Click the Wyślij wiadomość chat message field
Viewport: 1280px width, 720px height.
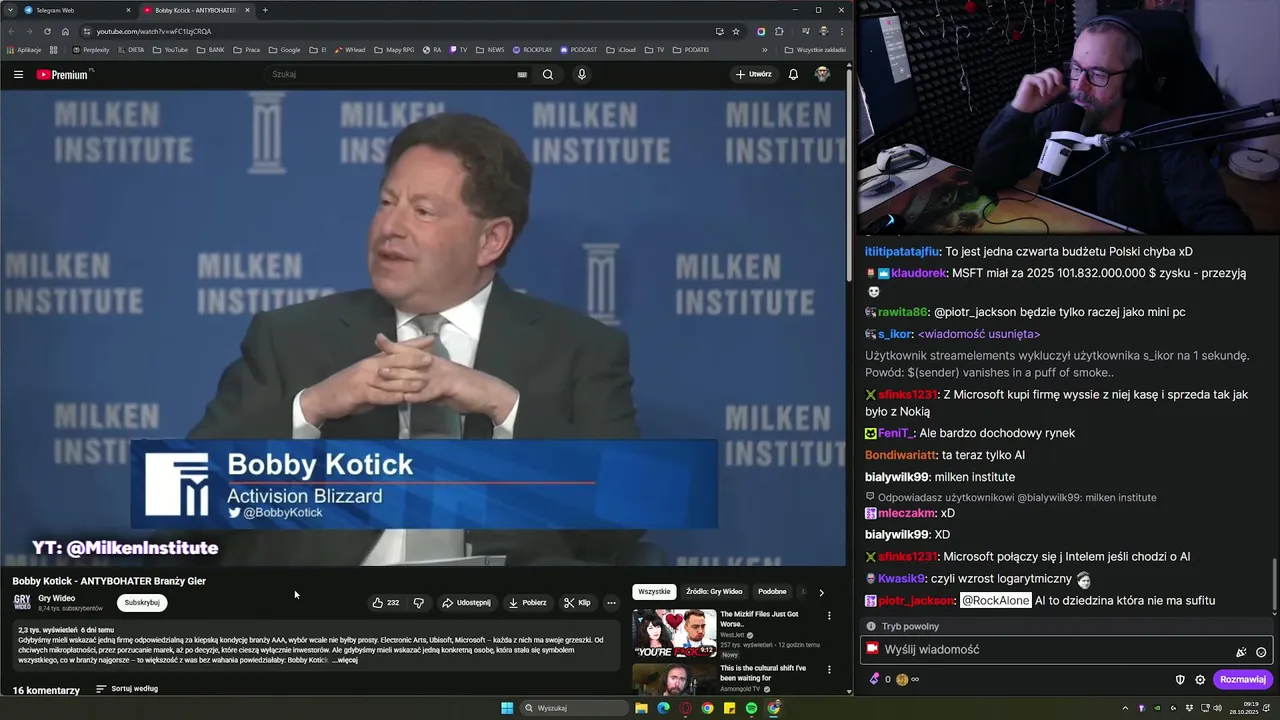(x=1066, y=650)
